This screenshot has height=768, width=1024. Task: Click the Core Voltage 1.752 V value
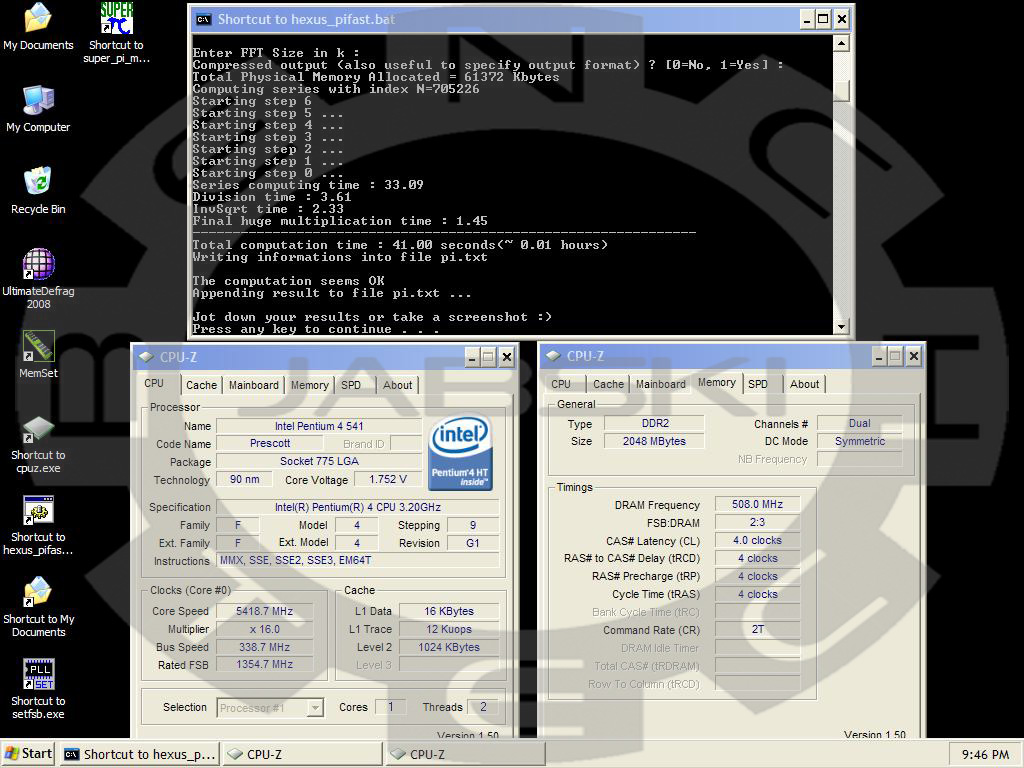(x=388, y=479)
